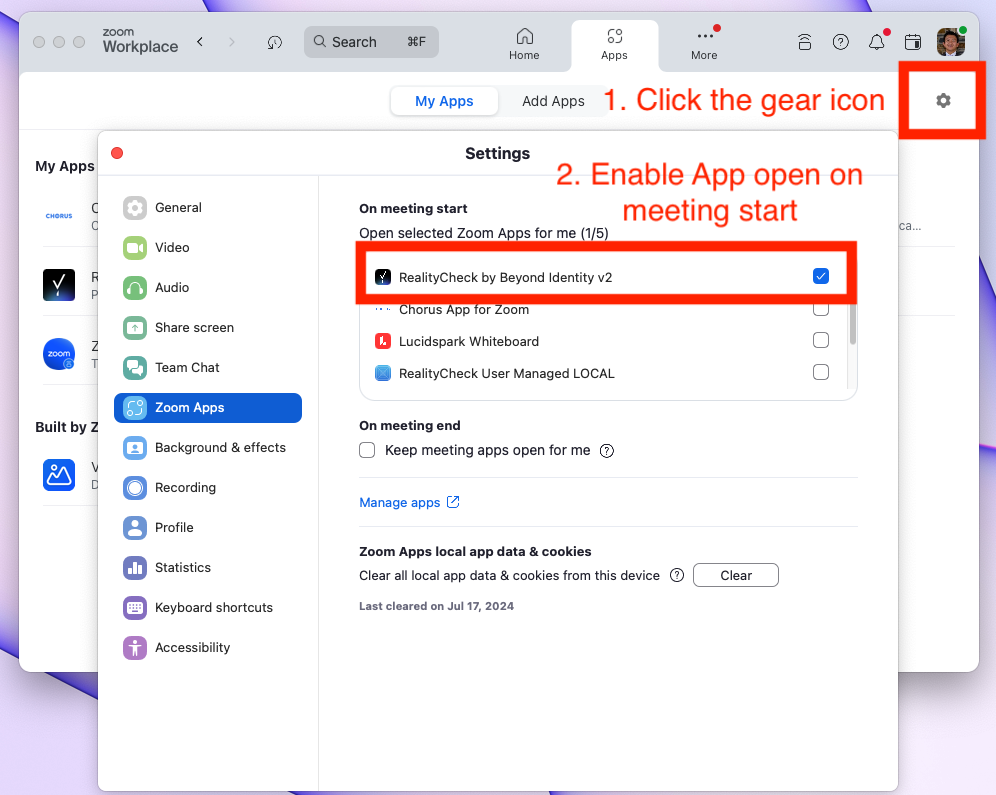The image size is (996, 795).
Task: Open Share screen settings
Action: click(208, 328)
